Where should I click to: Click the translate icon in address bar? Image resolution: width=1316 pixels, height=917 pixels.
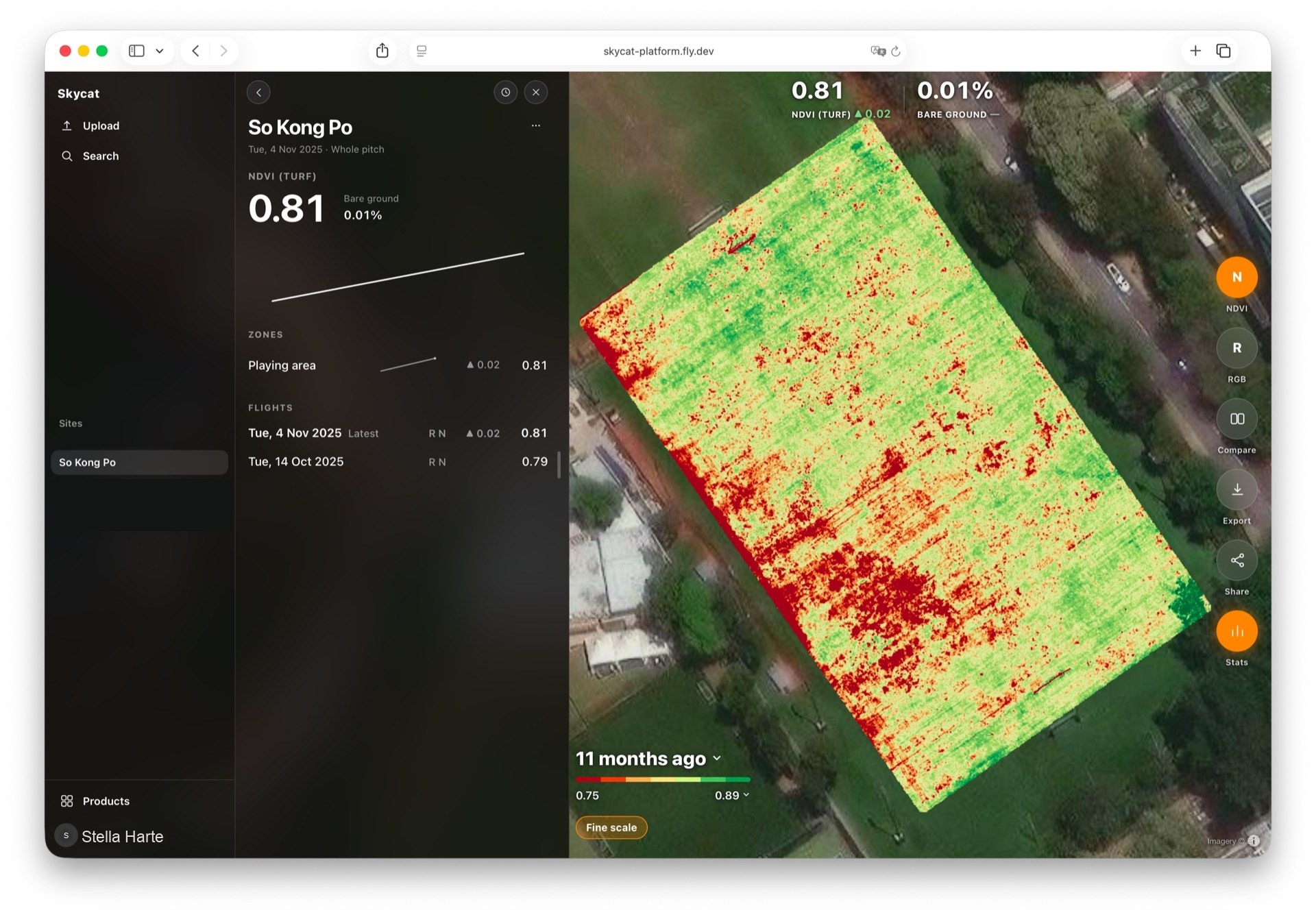click(878, 51)
